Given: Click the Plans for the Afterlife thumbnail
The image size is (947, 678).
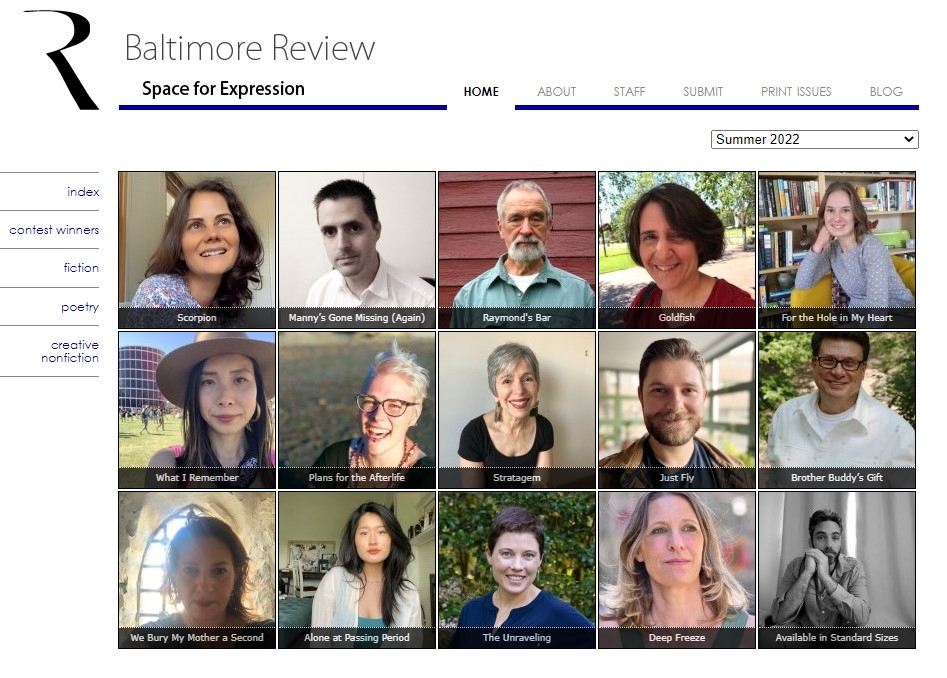Looking at the screenshot, I should [x=357, y=410].
